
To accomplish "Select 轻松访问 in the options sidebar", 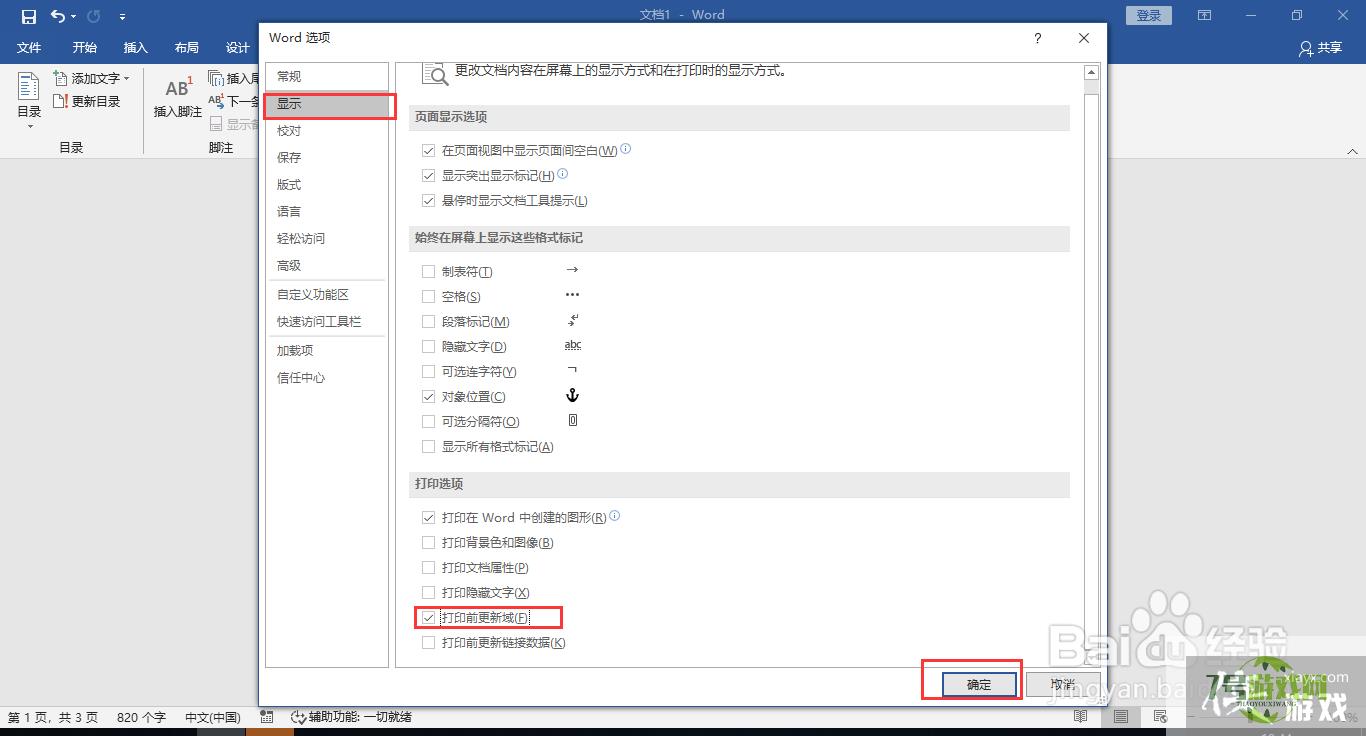I will (326, 239).
